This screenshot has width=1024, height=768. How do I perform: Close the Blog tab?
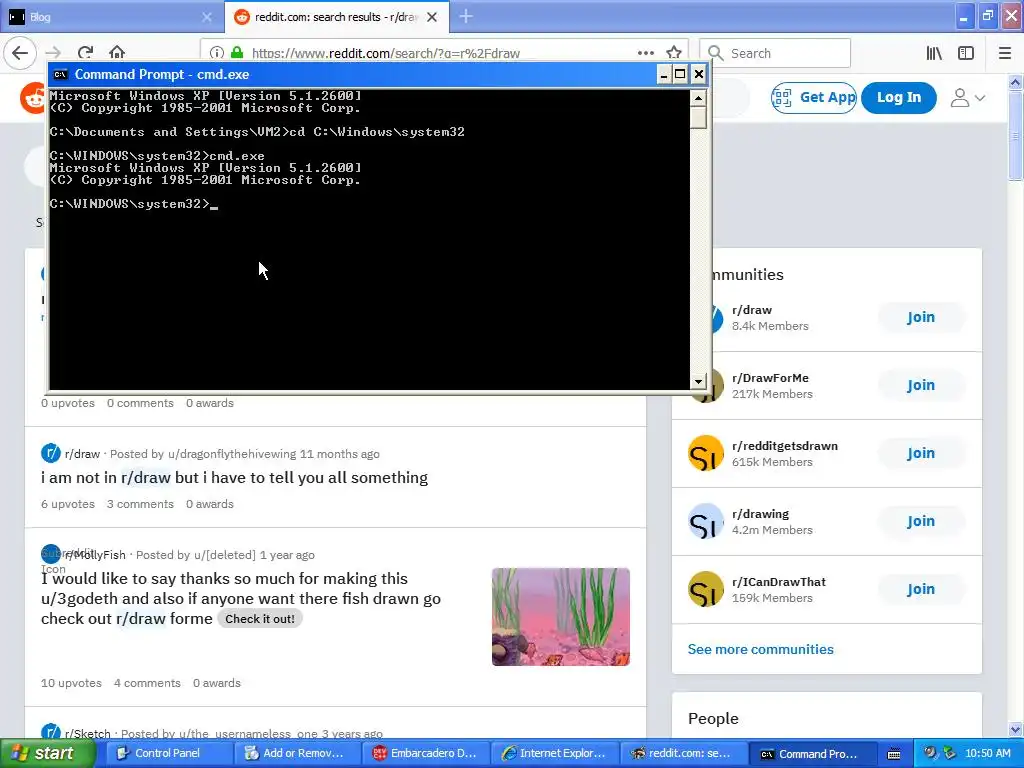[x=207, y=17]
